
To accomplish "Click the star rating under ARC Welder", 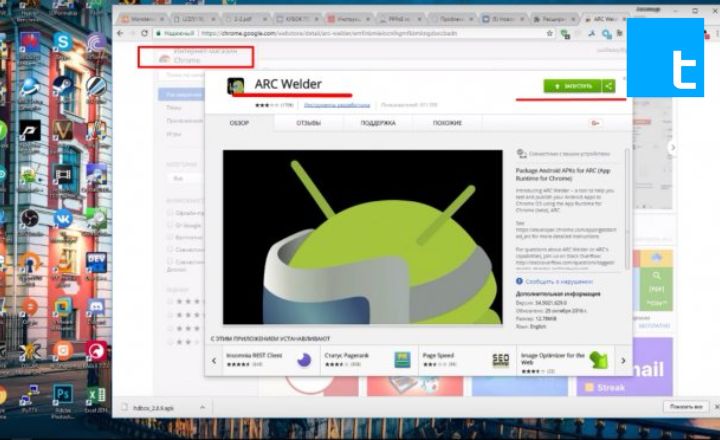I will click(268, 105).
